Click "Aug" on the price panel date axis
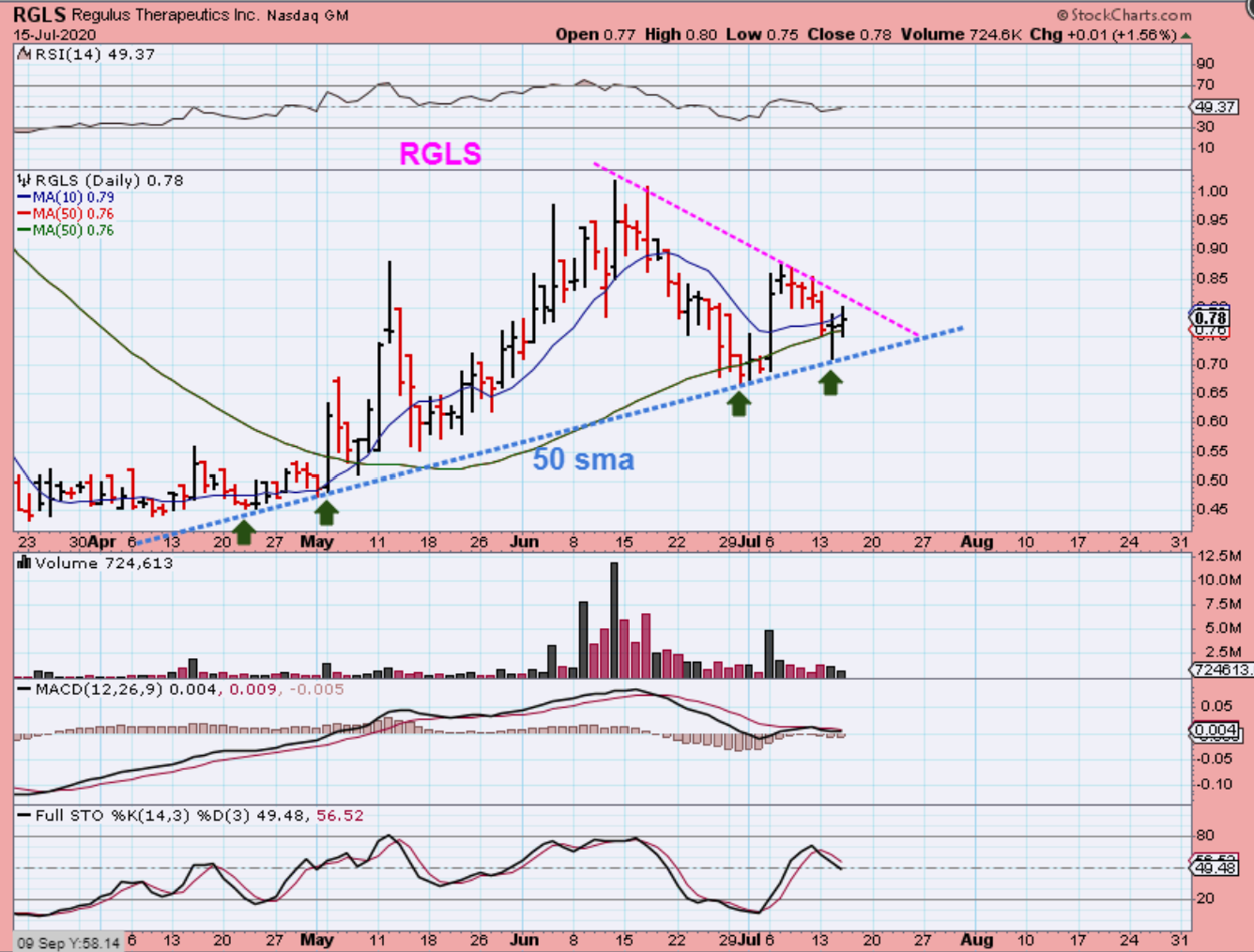The image size is (1254, 952). point(976,542)
